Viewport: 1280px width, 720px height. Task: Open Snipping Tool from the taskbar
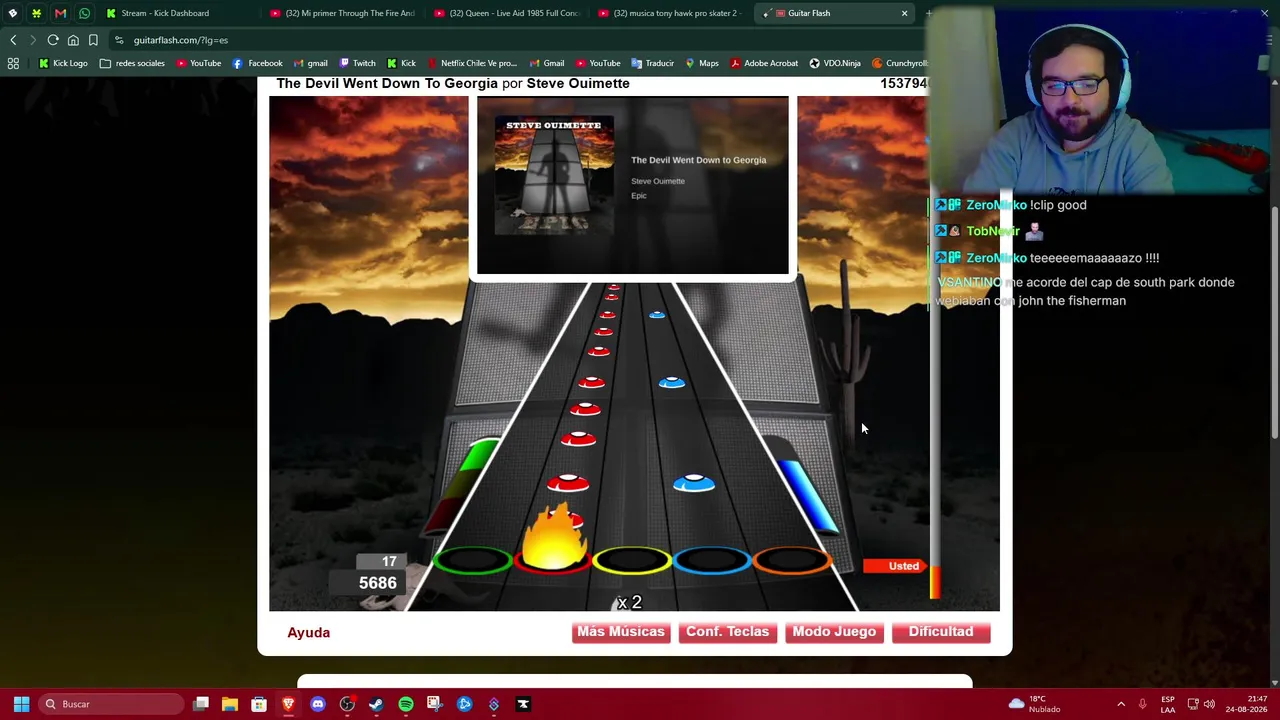click(435, 704)
